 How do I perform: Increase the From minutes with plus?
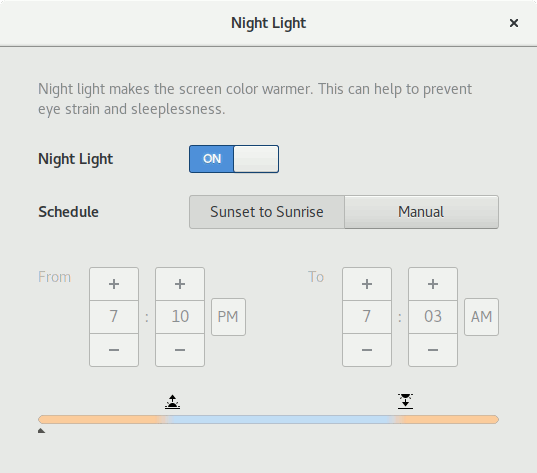point(180,284)
